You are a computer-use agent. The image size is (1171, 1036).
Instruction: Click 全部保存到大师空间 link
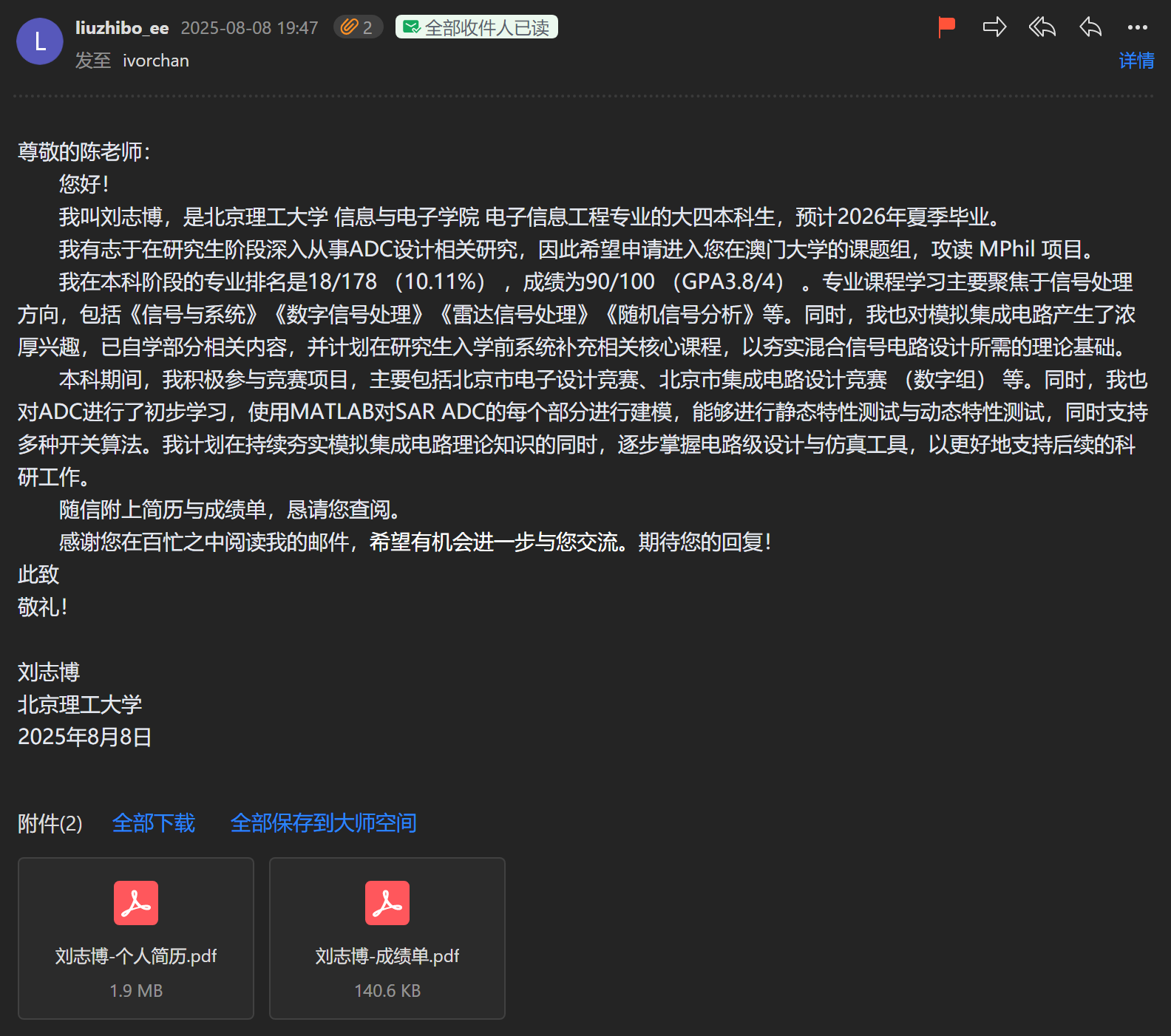click(323, 822)
